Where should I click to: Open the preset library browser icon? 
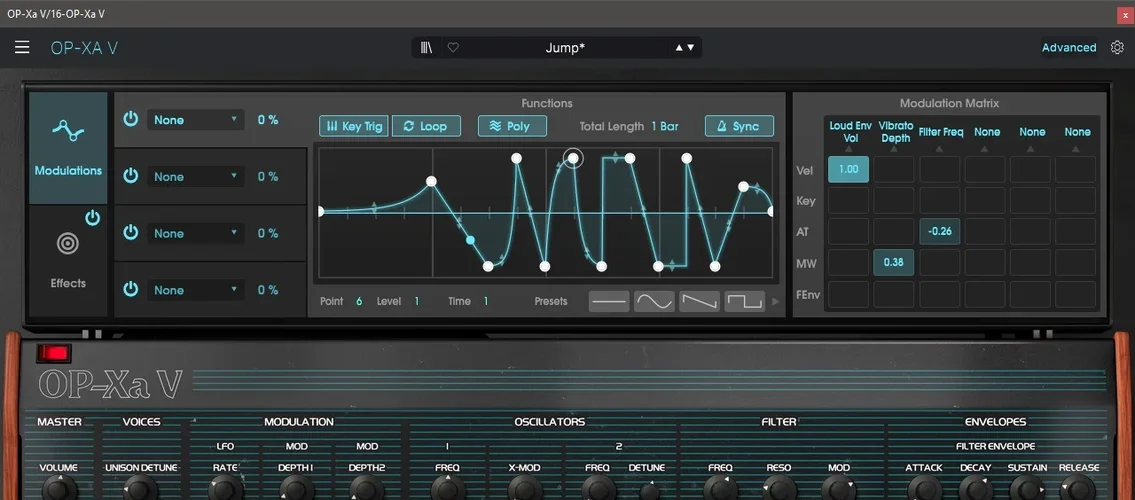(x=426, y=48)
